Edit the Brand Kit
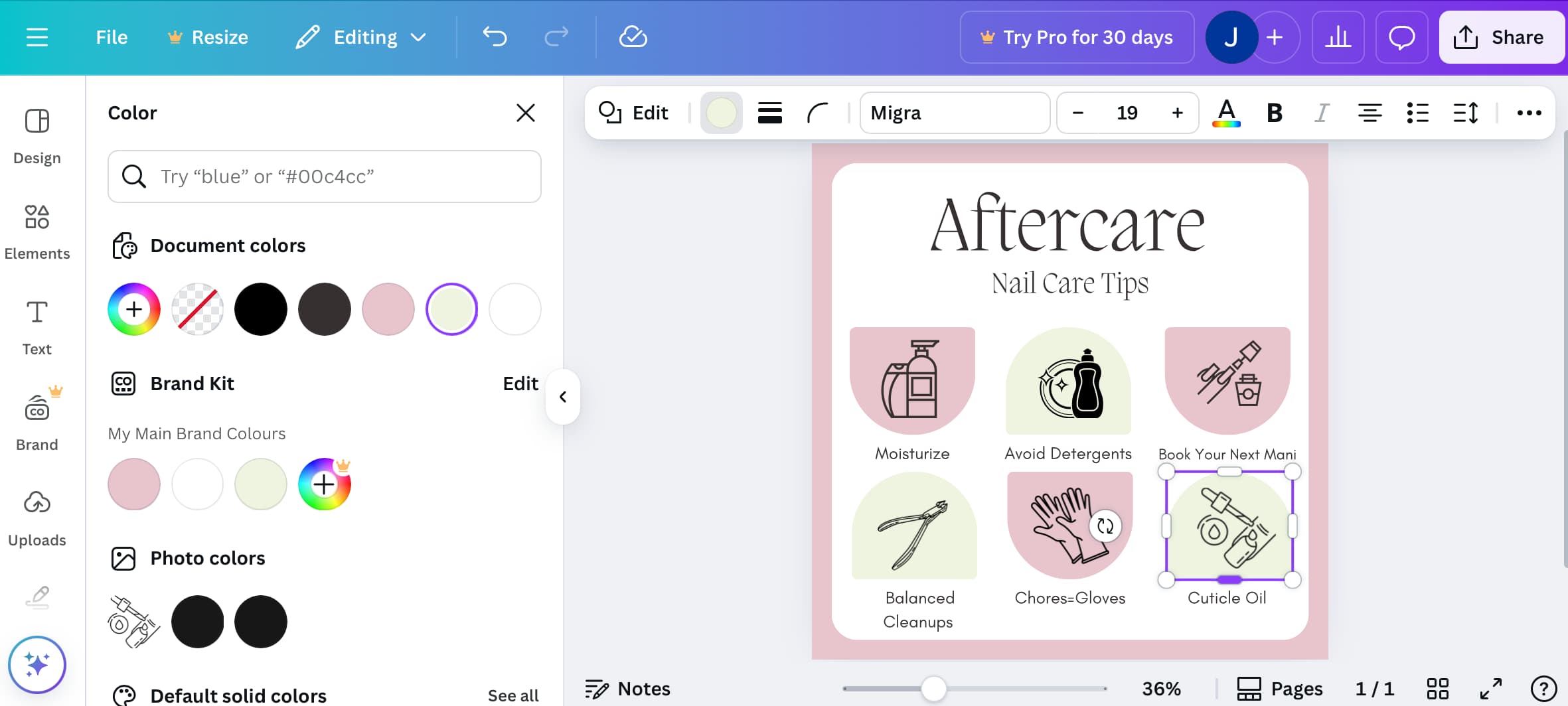Image resolution: width=1568 pixels, height=706 pixels. coord(520,384)
